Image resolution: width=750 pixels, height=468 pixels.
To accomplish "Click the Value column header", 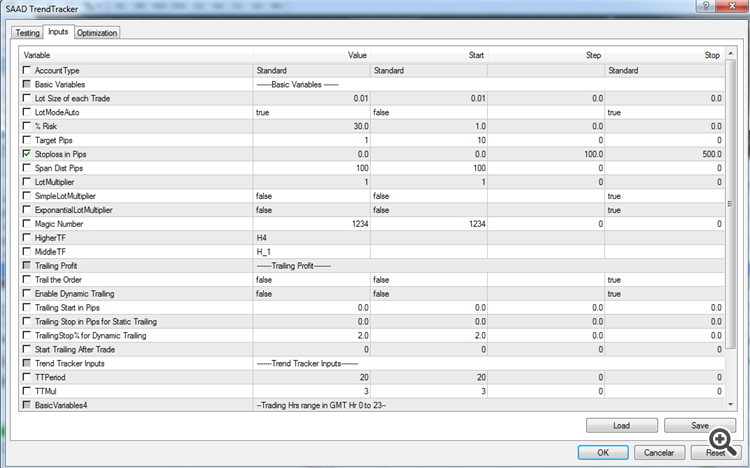I will [312, 55].
